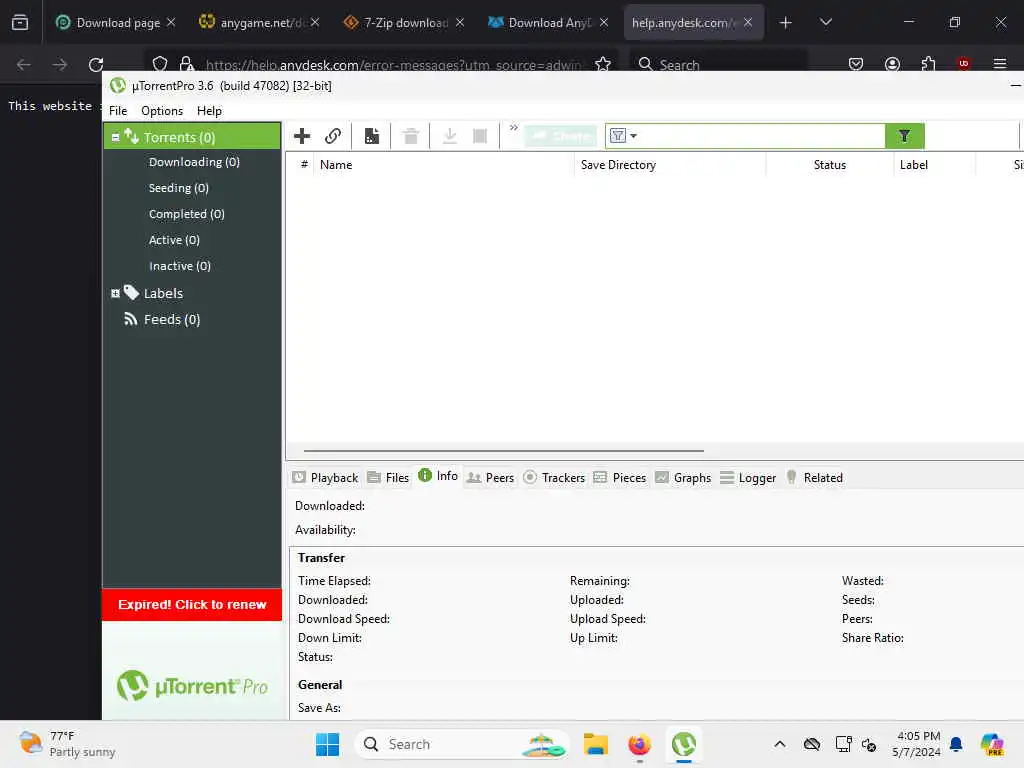Click Expired! Click to renew banner
This screenshot has height=768, width=1024.
pos(192,605)
